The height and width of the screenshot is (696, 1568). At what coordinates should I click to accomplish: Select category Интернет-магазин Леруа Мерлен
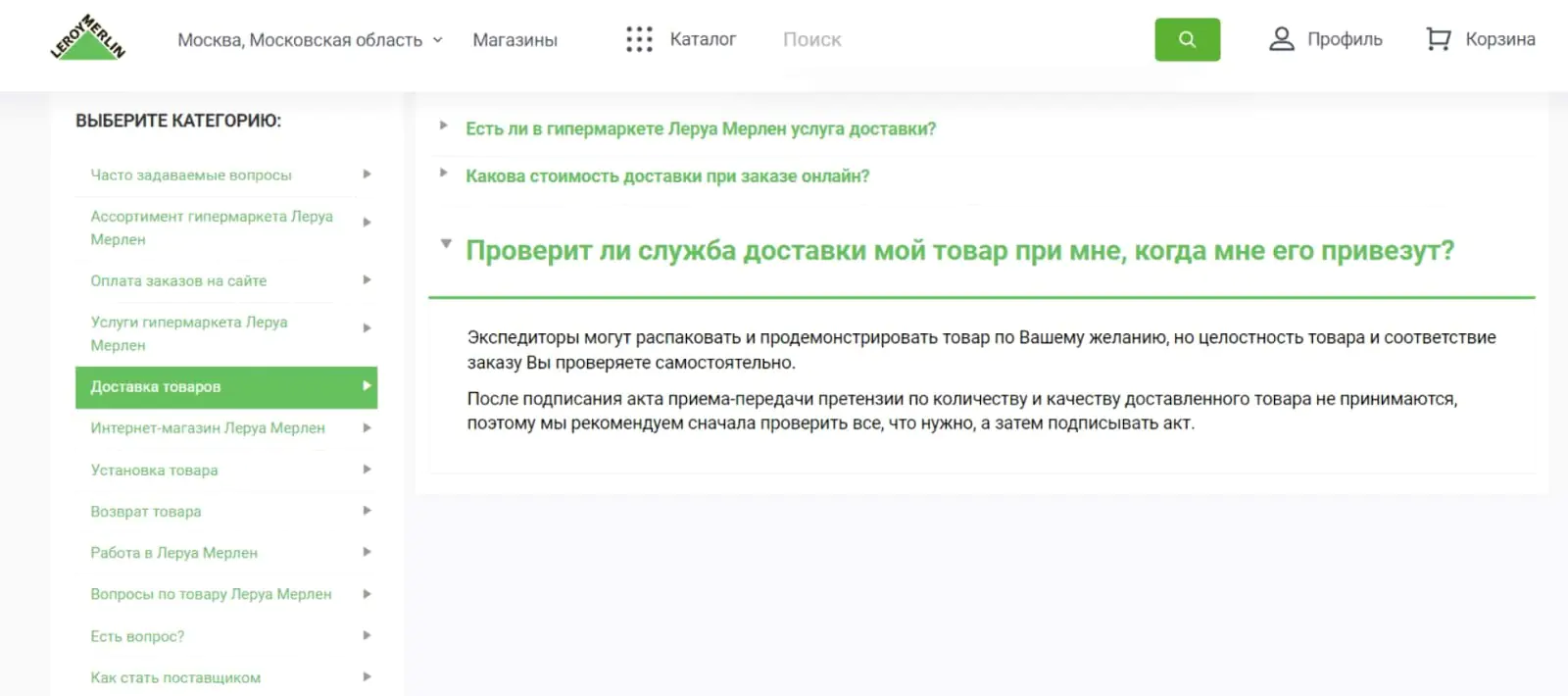click(208, 428)
